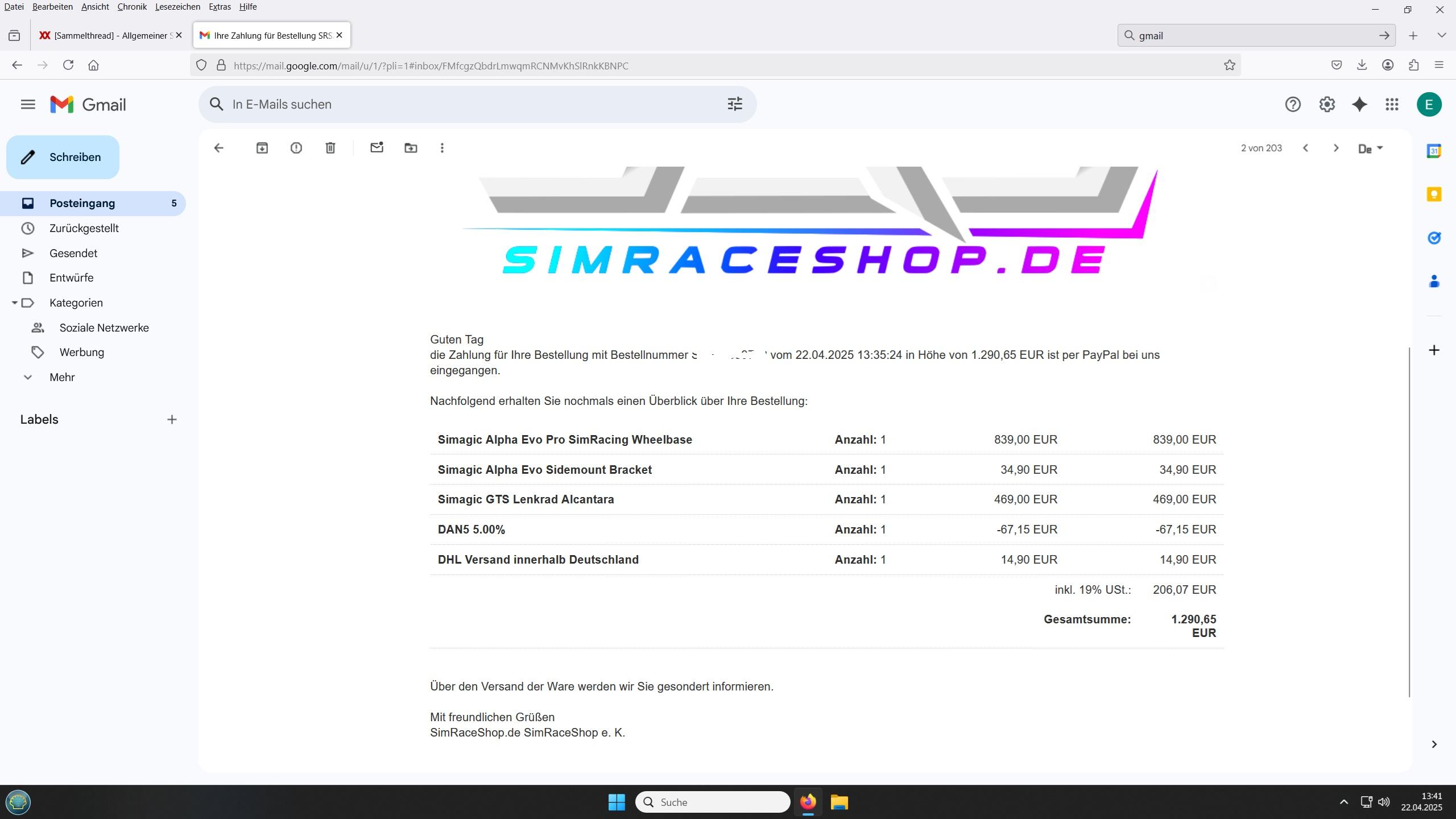Open Google Calendar in the side panel
Viewport: 1456px width, 819px height.
pyautogui.click(x=1434, y=151)
